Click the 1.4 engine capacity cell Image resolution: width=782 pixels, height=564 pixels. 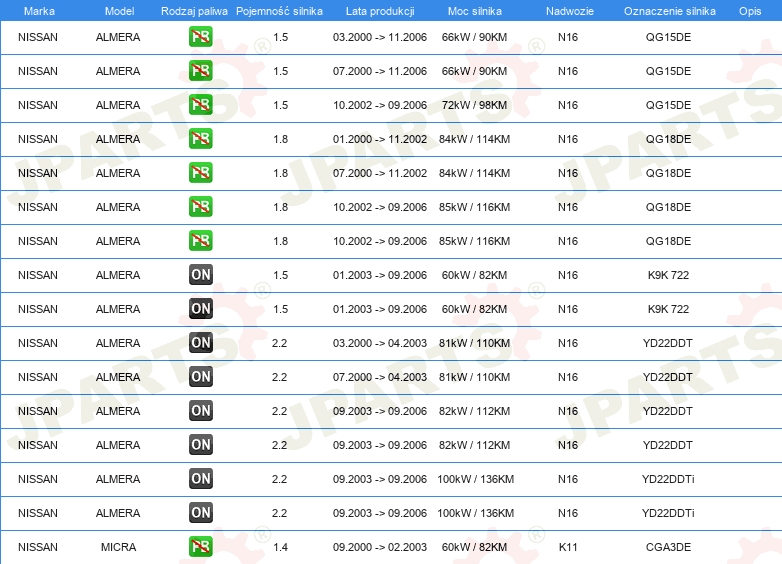(x=280, y=547)
